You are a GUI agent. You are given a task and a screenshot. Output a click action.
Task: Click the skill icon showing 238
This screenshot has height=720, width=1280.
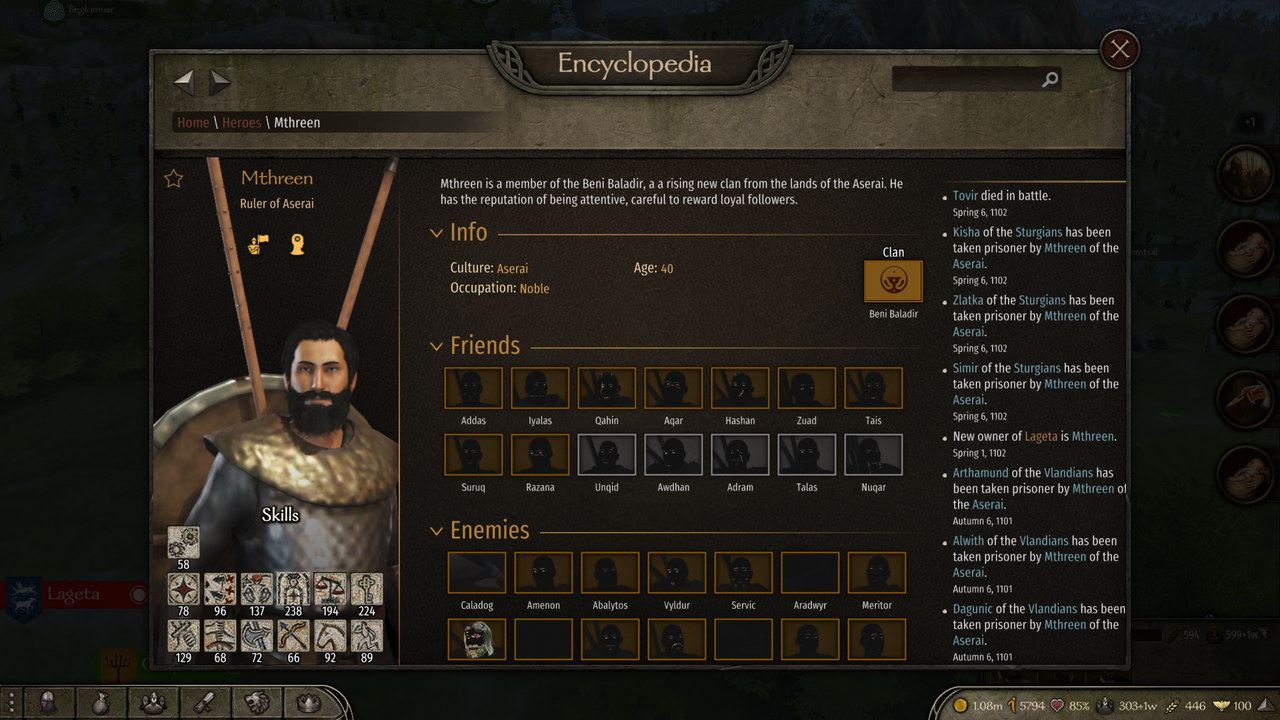point(293,589)
